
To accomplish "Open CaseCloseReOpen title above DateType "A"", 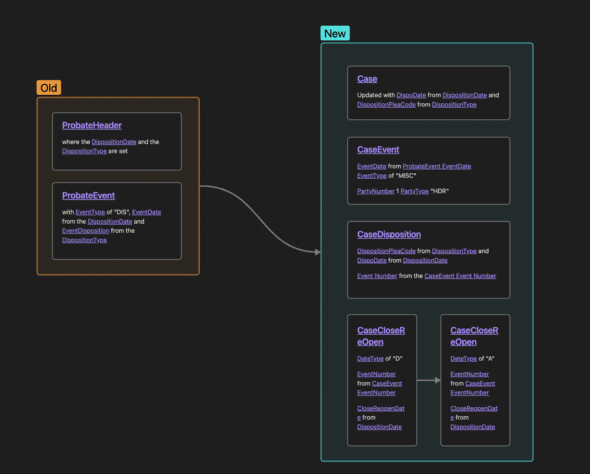I will 474,336.
